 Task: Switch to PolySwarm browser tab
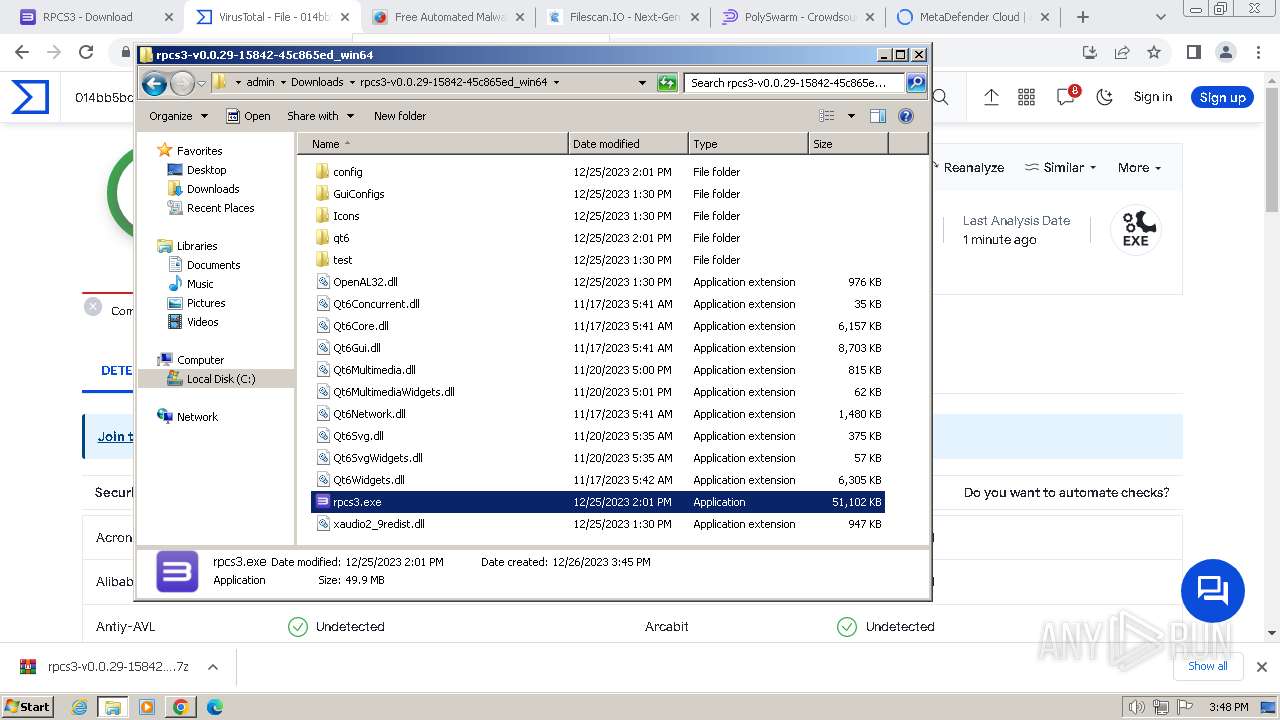click(x=798, y=17)
